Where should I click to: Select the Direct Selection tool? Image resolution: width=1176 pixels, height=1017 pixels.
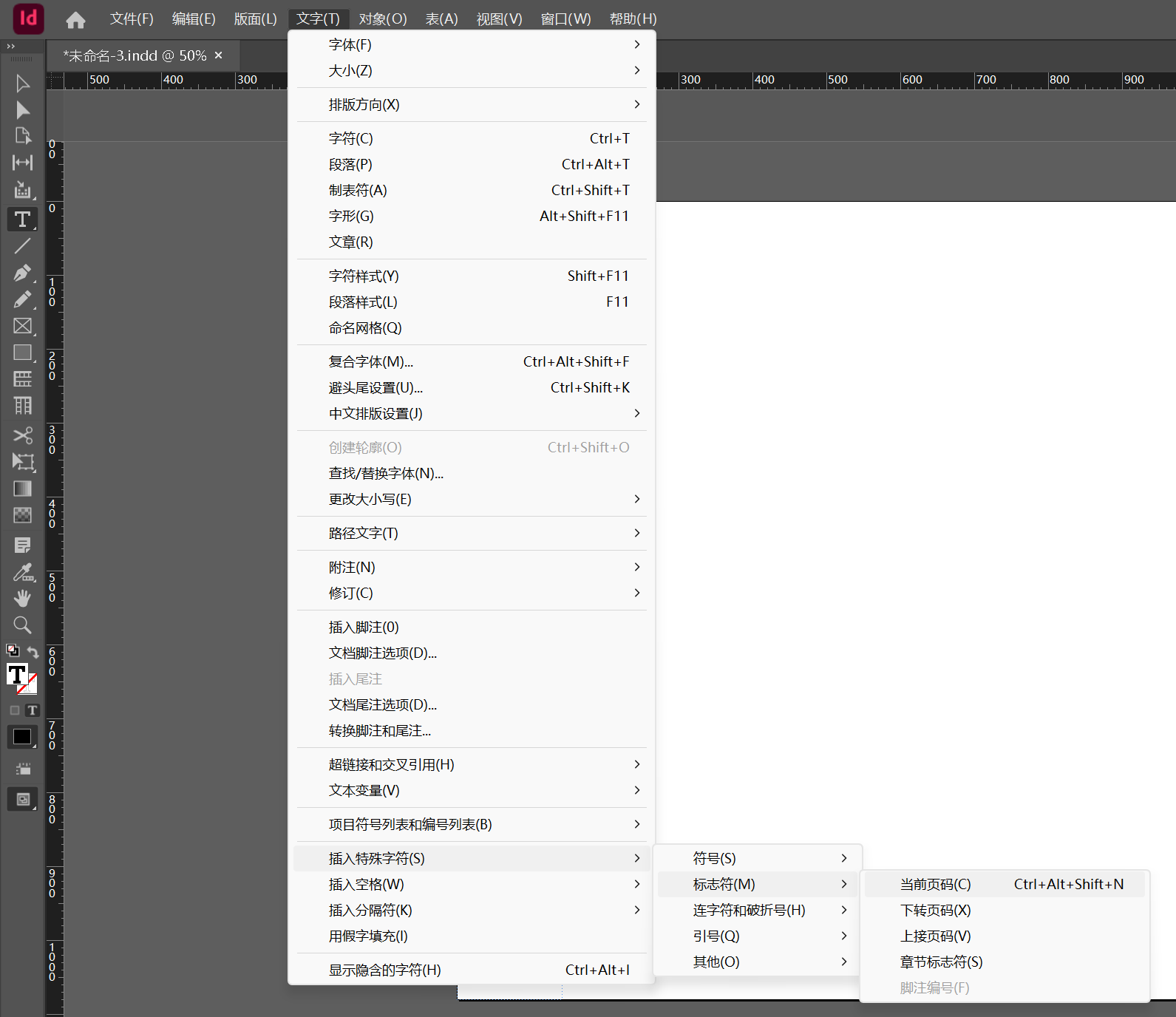[22, 110]
